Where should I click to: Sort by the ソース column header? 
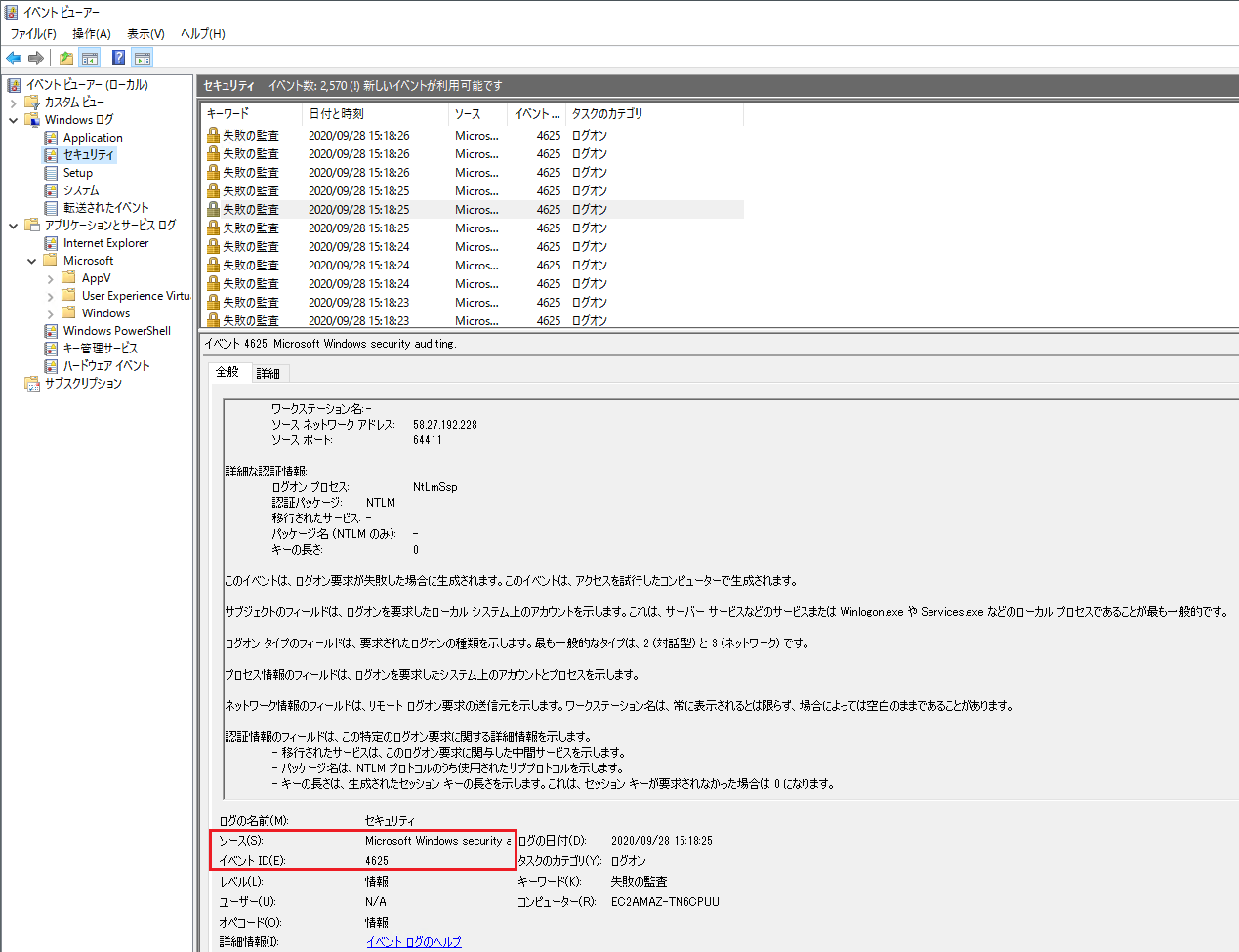477,114
